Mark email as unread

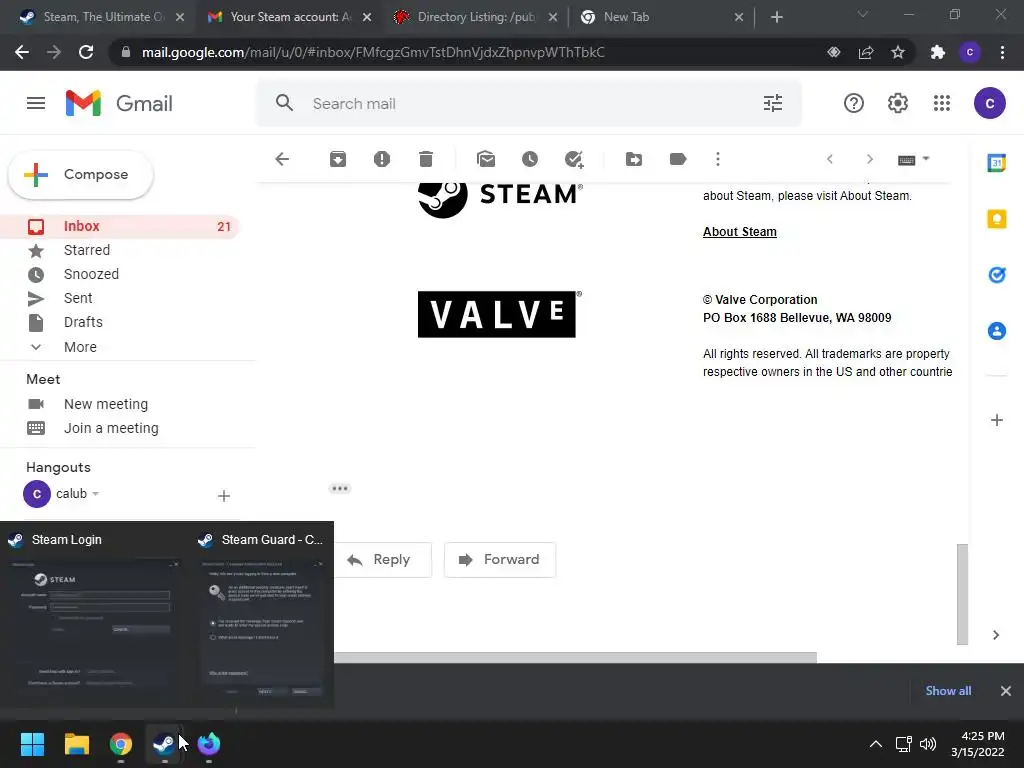click(x=486, y=159)
